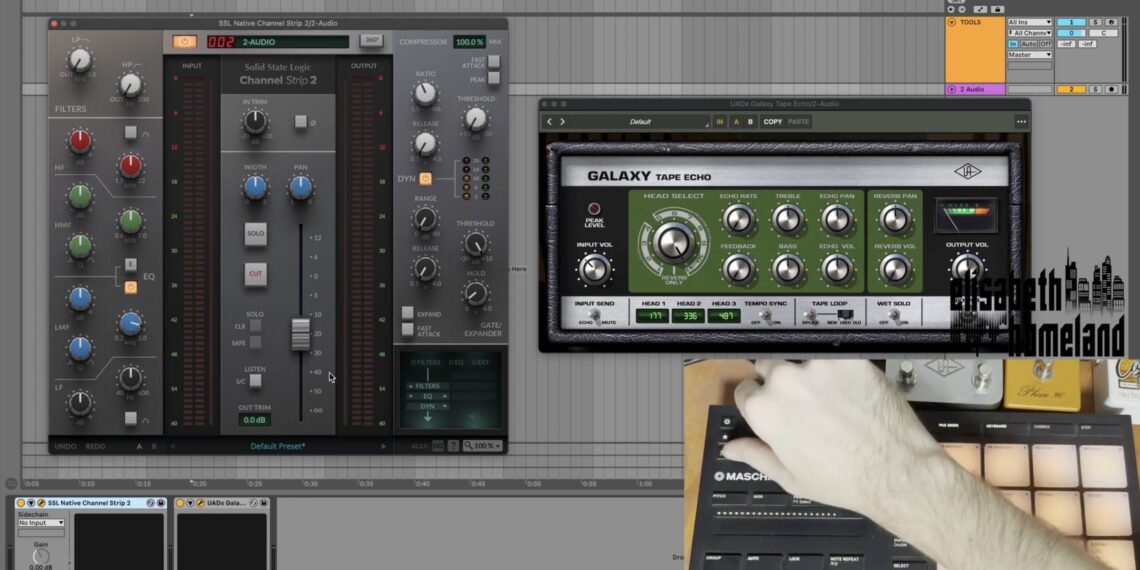Click the 360° button on SSL plugin
Viewport: 1140px width, 570px height.
point(371,41)
